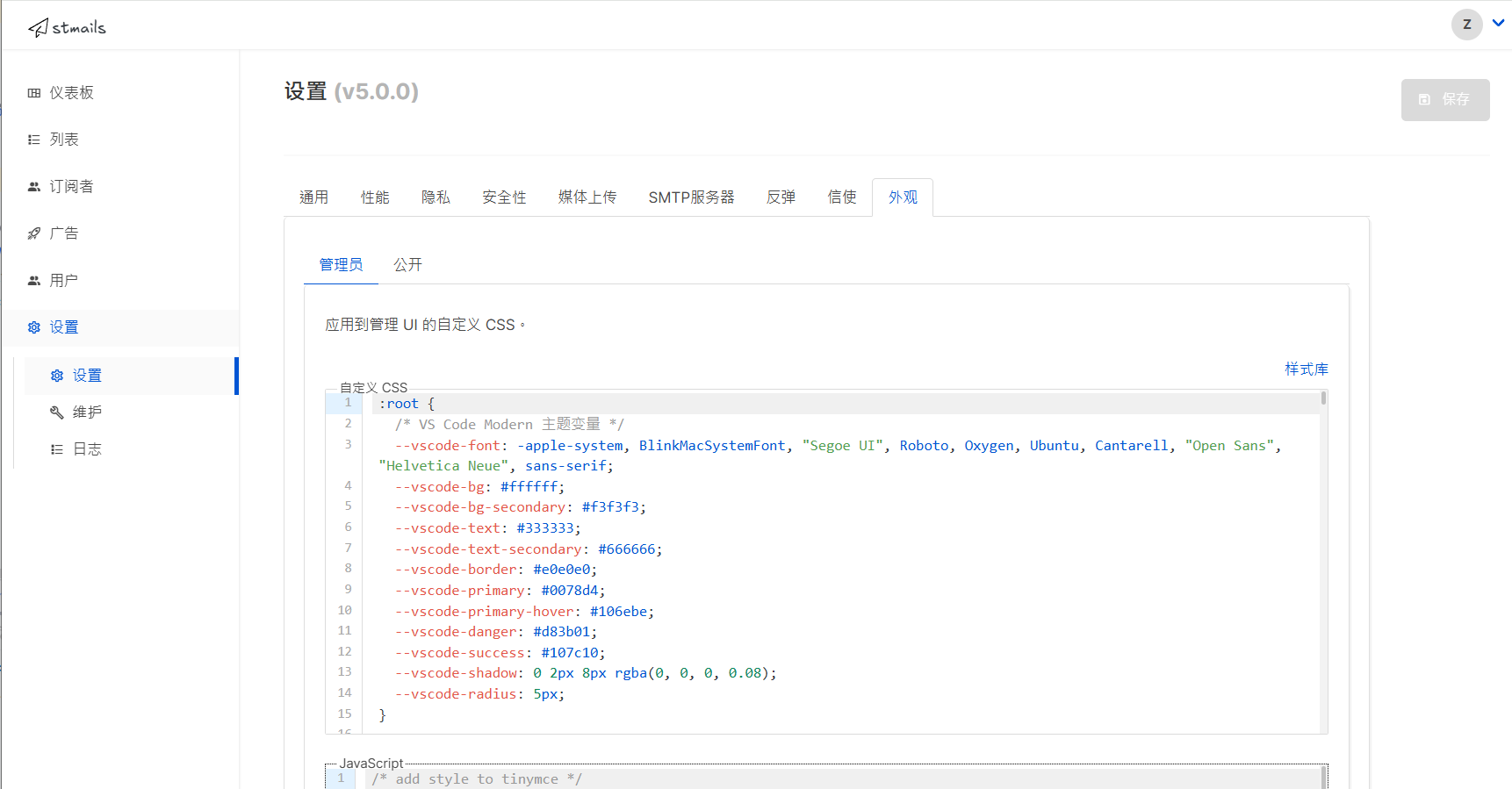Click the 列表 list icon in sidebar

point(34,140)
